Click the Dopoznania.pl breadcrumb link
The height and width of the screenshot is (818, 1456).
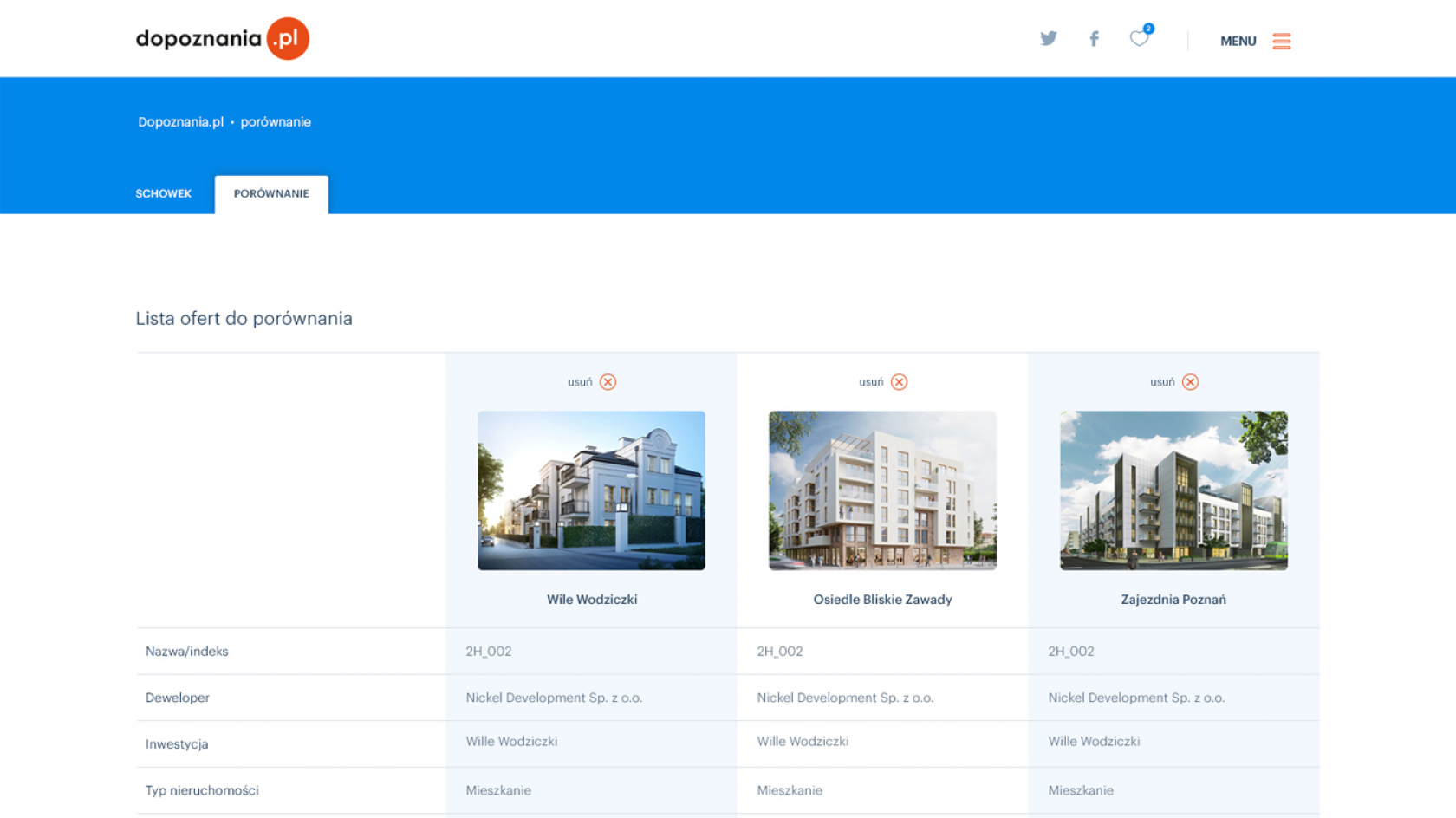180,122
